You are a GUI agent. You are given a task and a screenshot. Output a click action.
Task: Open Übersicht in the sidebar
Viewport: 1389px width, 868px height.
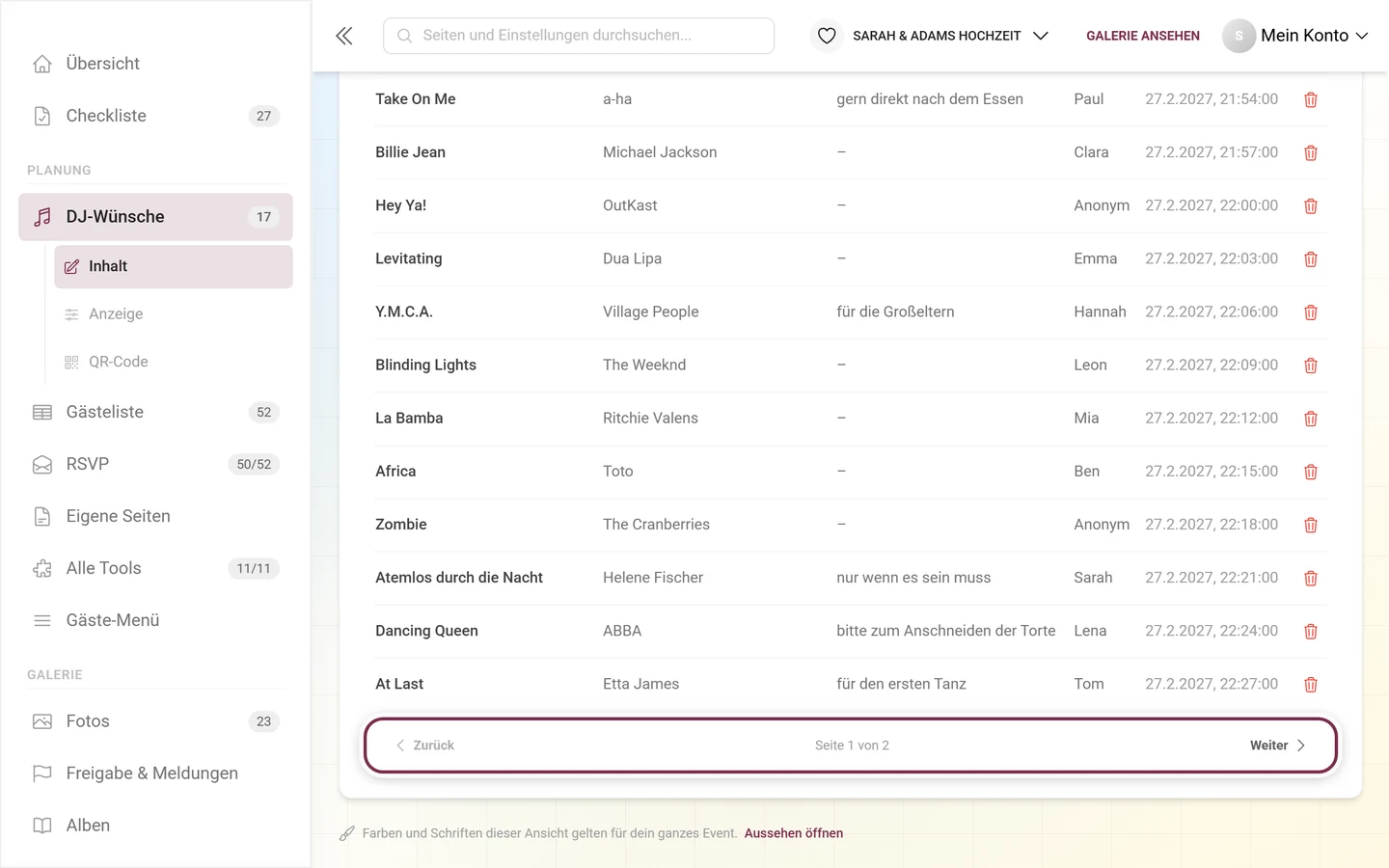(x=155, y=64)
